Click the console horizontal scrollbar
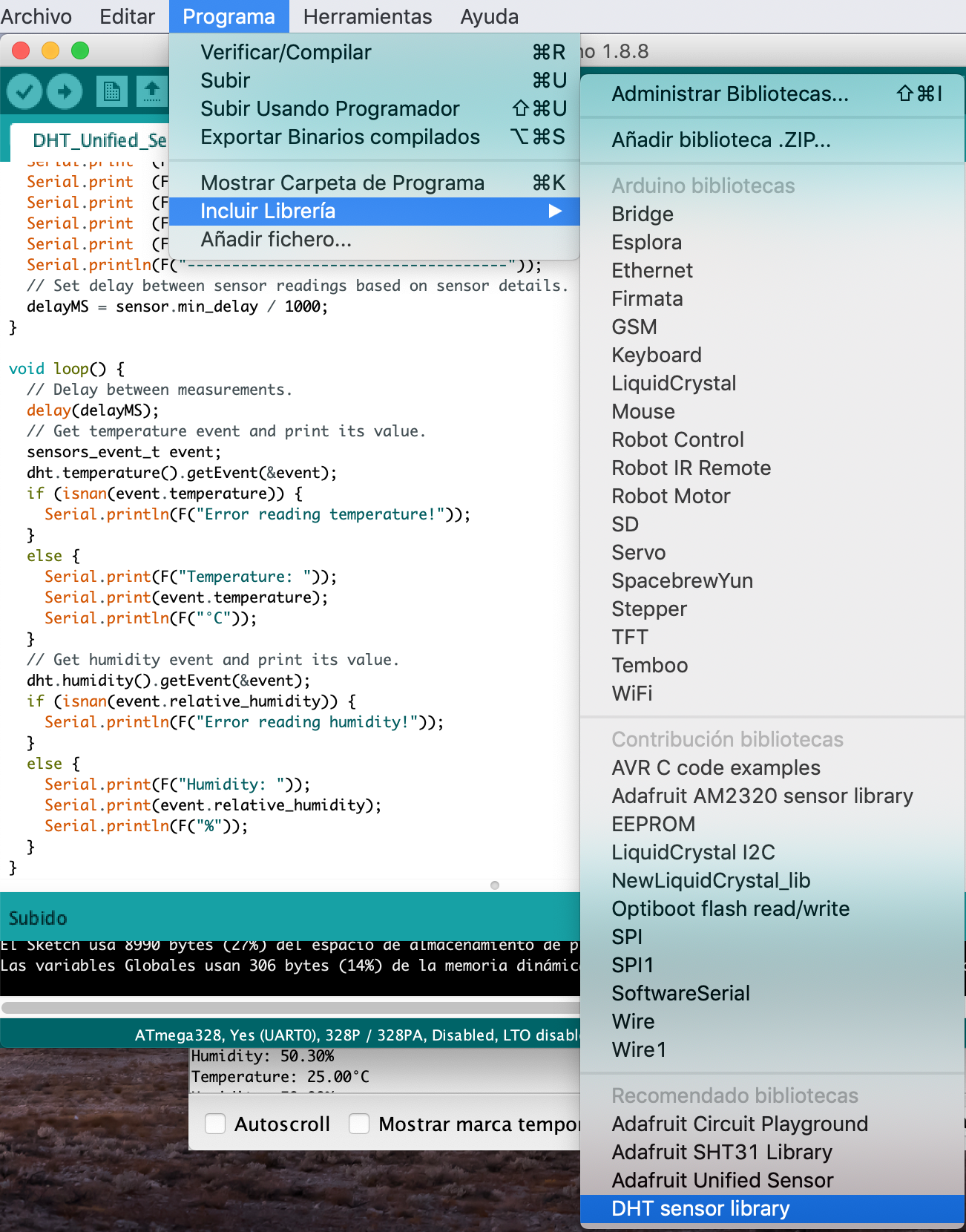Screen dimensions: 966x1232 (291, 1008)
